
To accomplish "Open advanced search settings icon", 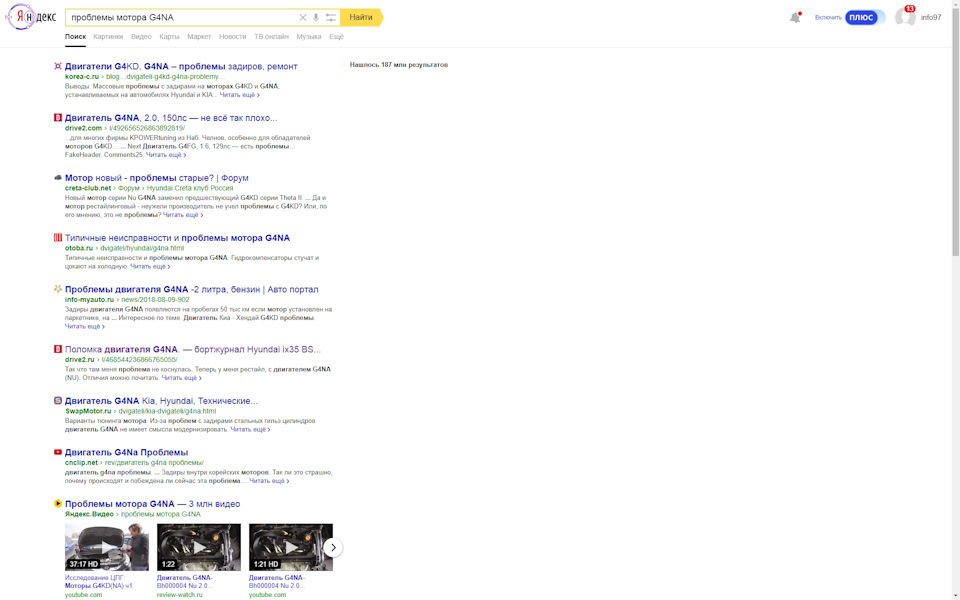I will click(331, 18).
